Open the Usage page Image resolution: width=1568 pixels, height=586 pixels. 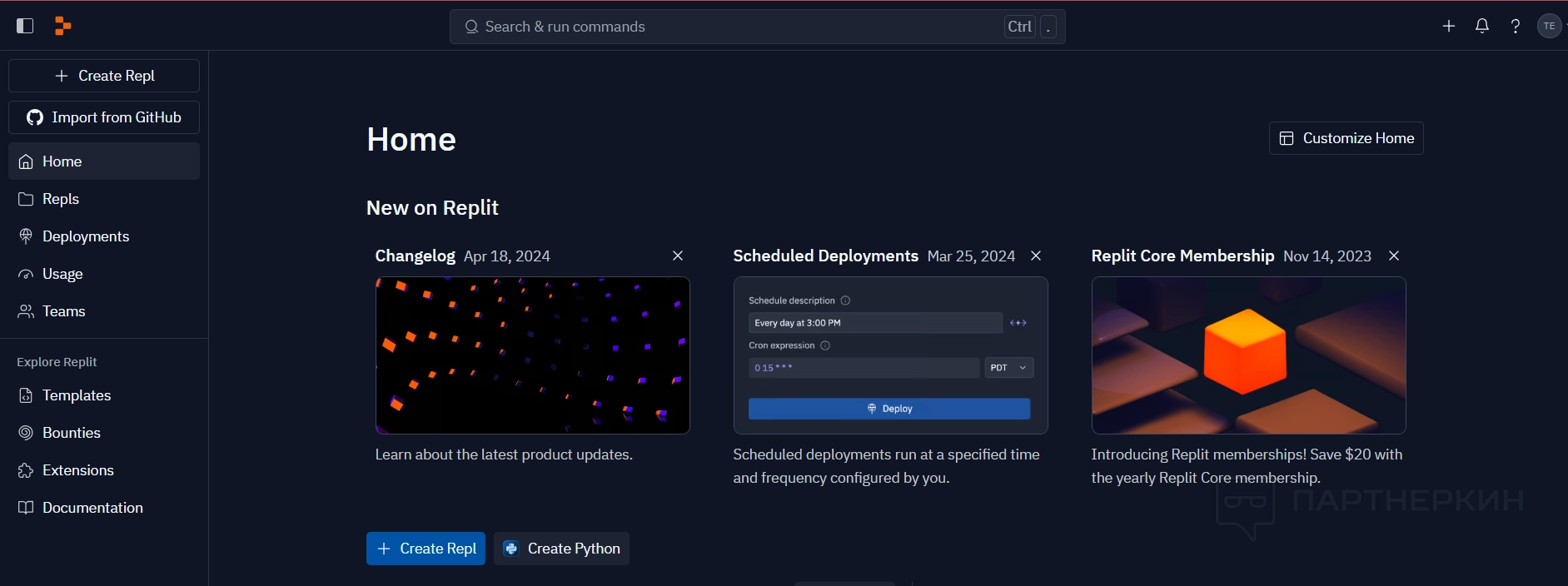pos(62,274)
